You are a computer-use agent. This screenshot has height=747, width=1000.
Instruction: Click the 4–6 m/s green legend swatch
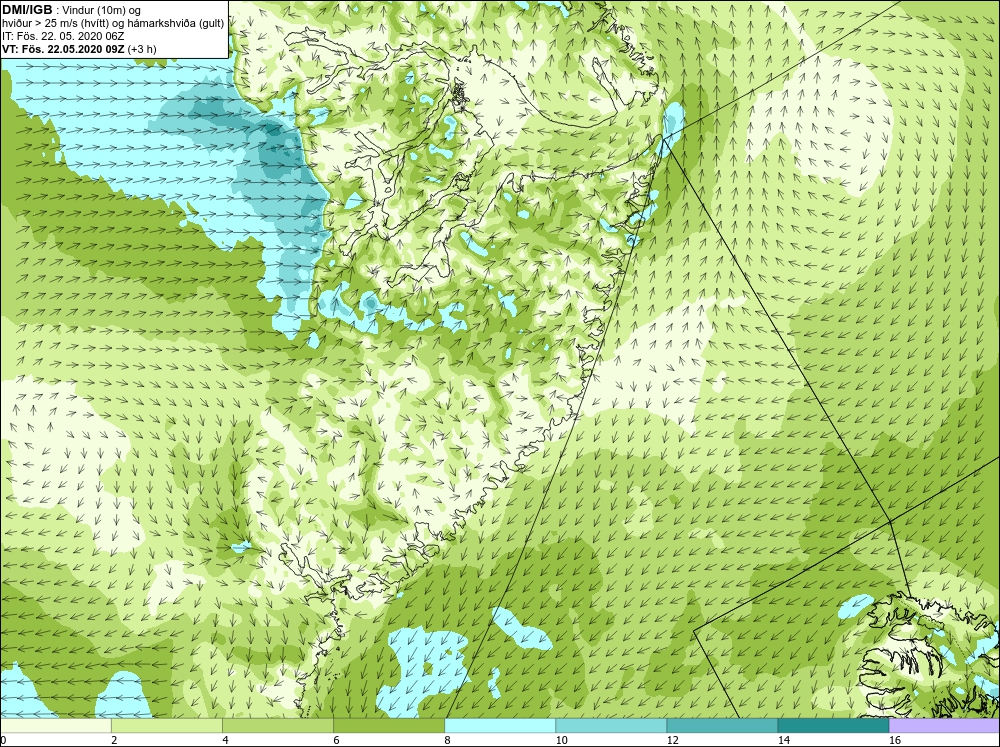278,725
